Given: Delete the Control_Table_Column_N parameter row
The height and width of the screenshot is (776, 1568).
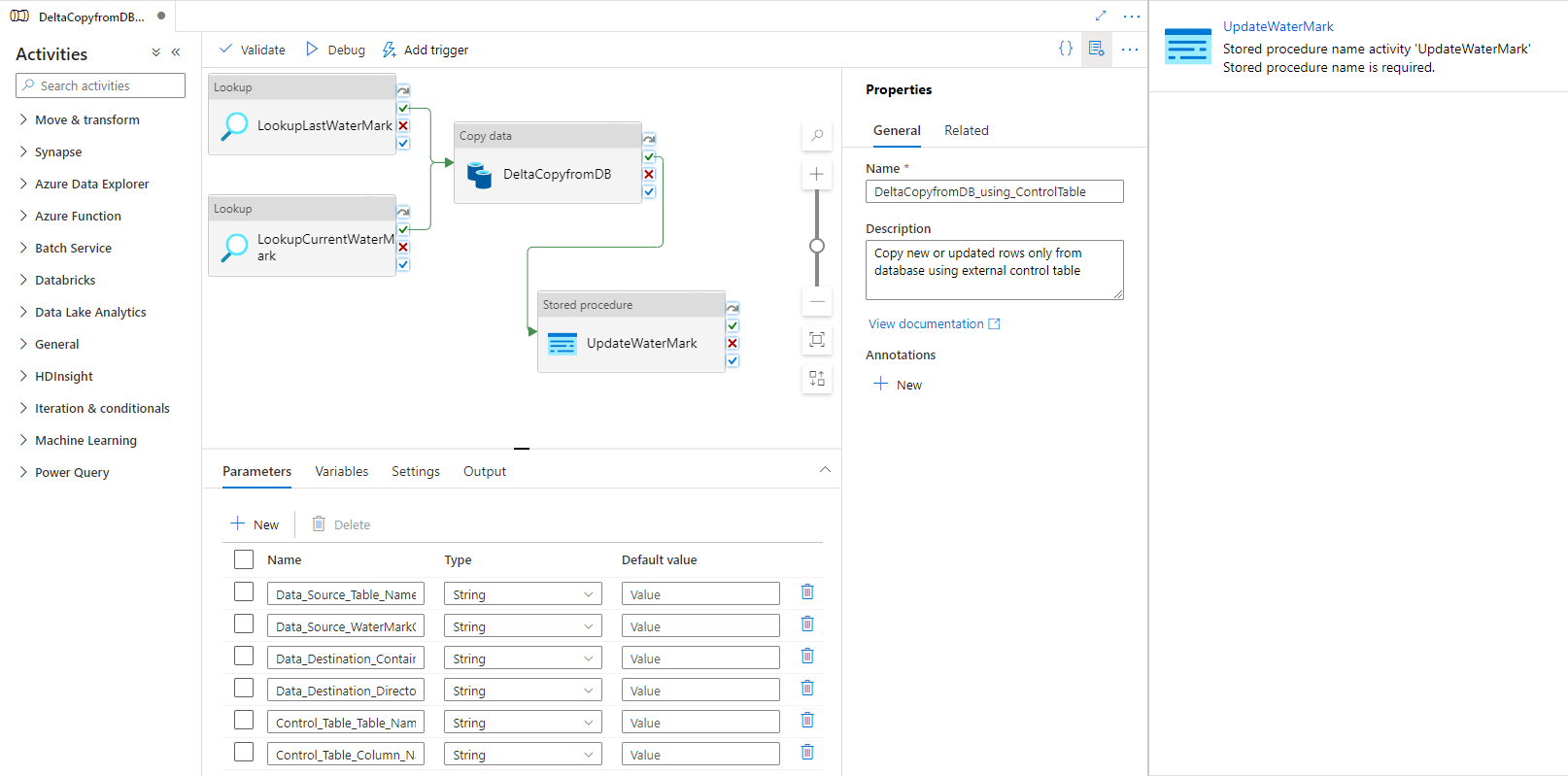Looking at the screenshot, I should pyautogui.click(x=807, y=752).
